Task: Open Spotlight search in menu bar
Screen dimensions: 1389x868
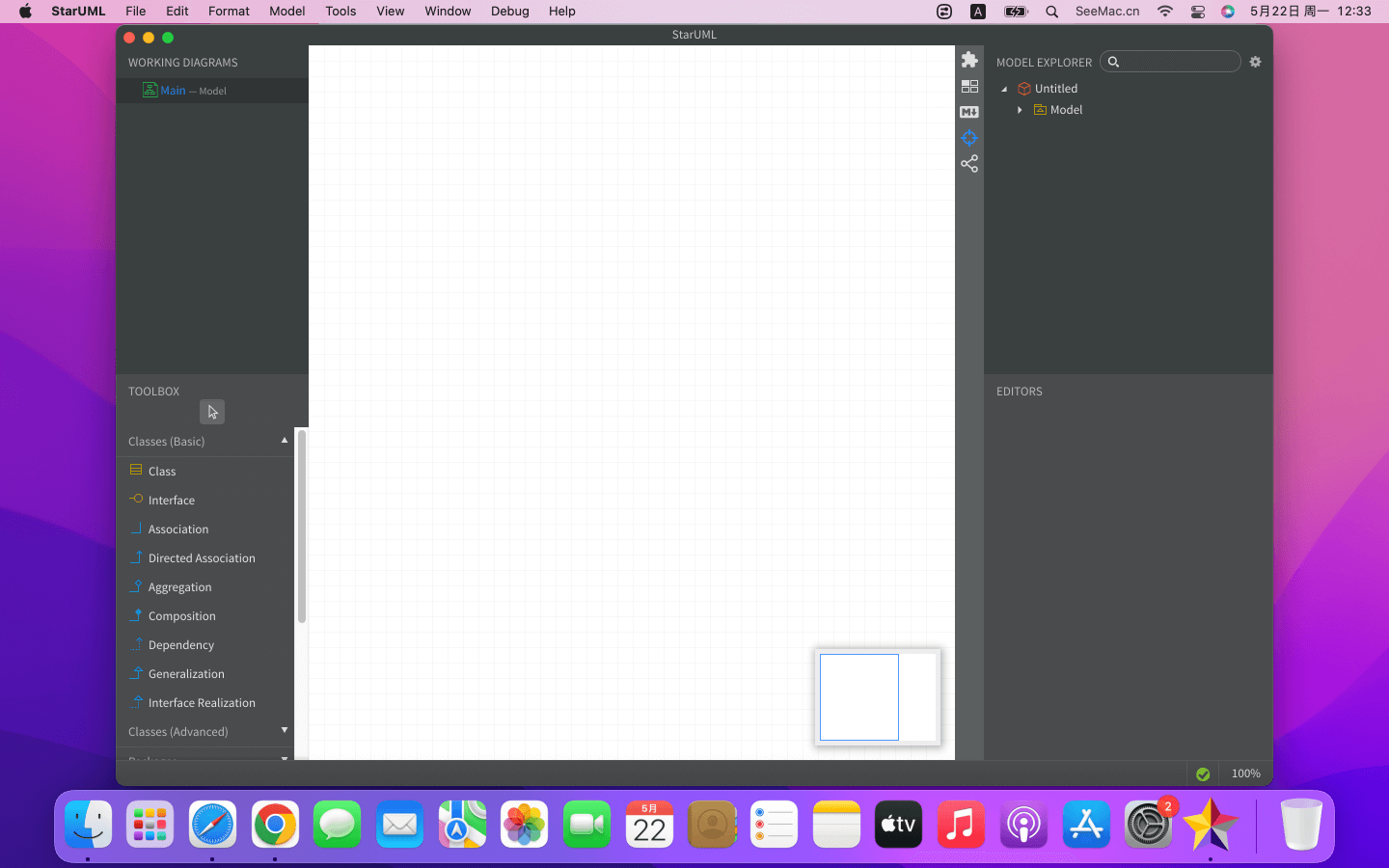Action: click(1051, 12)
